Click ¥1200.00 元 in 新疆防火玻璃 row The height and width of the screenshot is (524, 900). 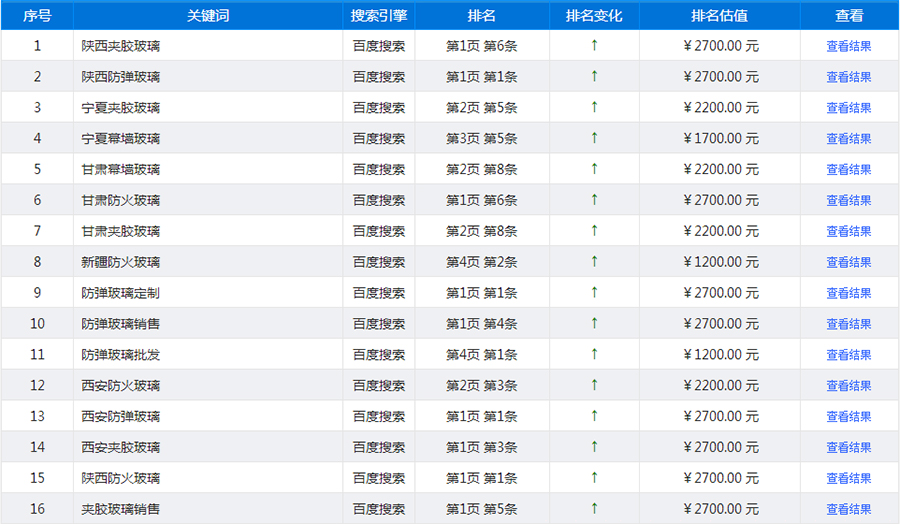[x=721, y=263]
